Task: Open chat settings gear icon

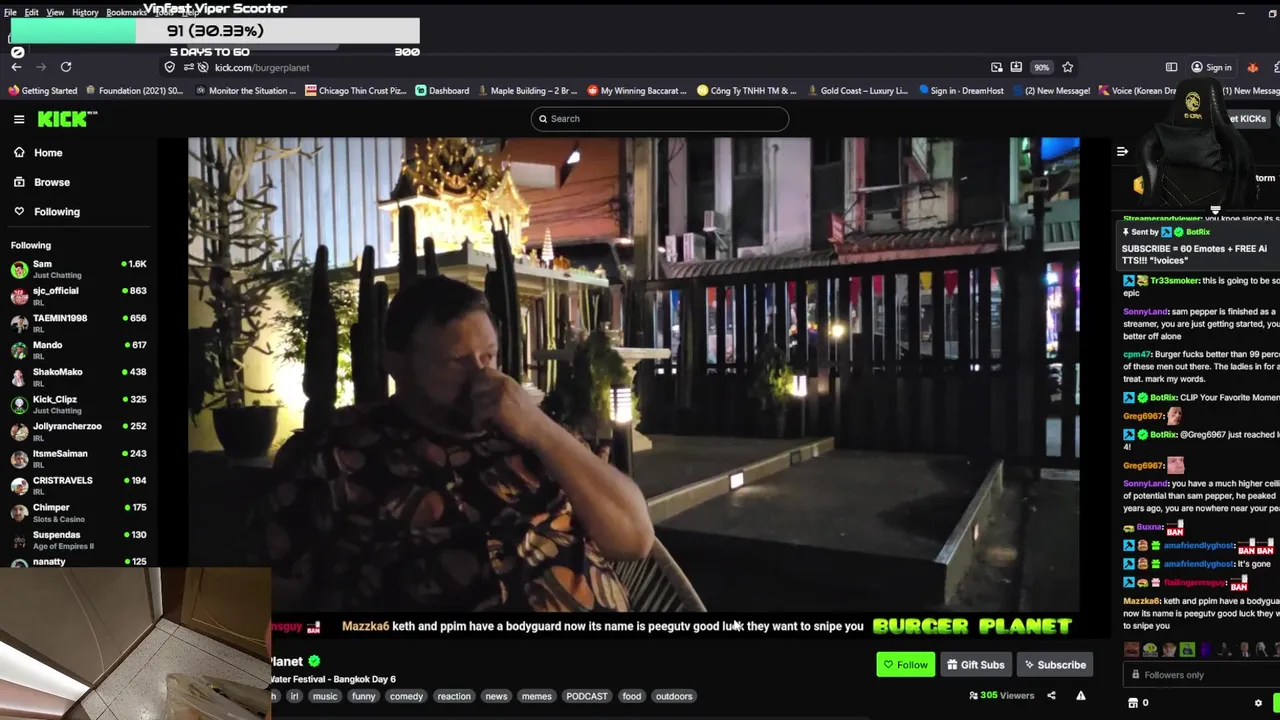Action: coord(1258,703)
